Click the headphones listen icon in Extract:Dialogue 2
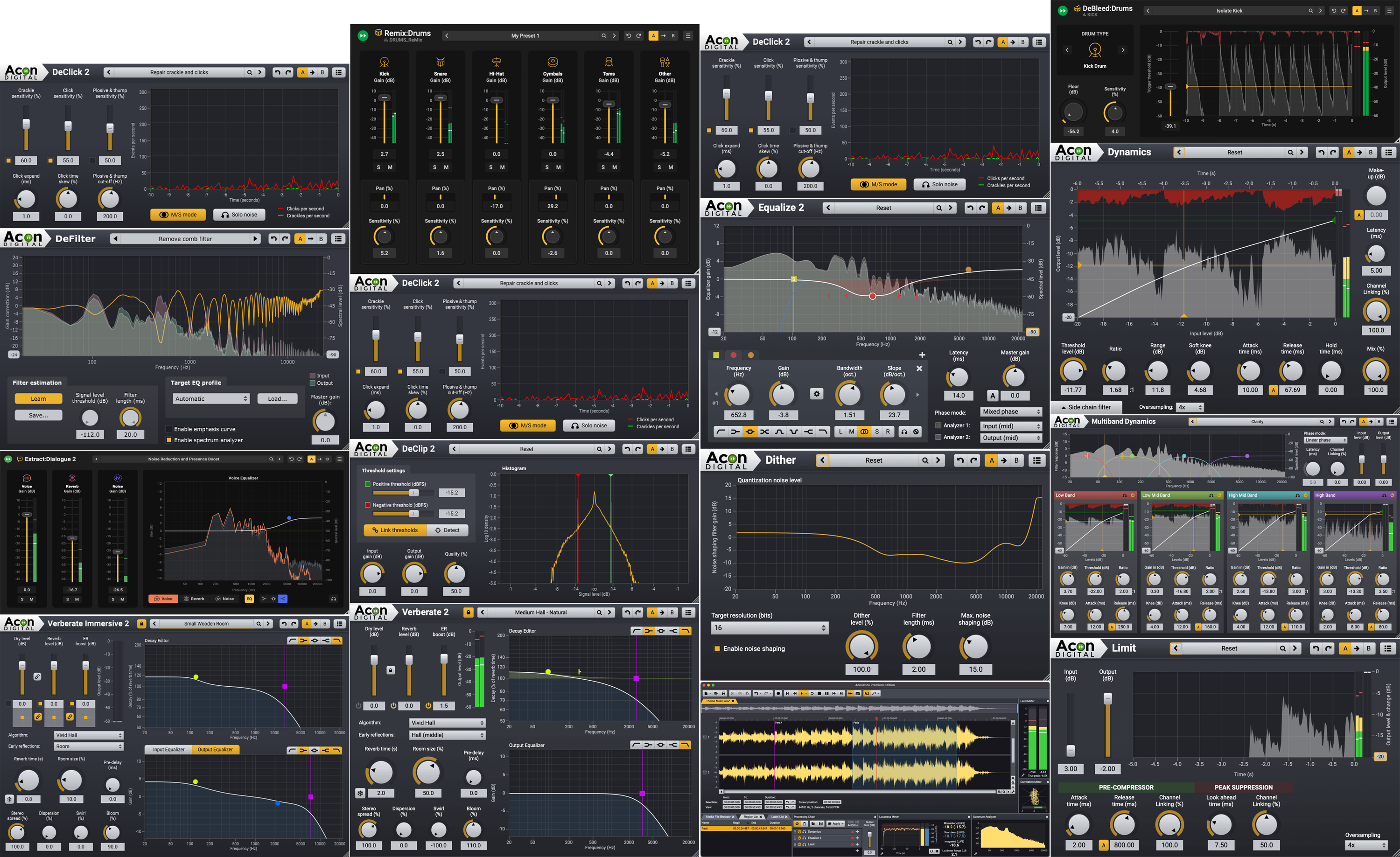The height and width of the screenshot is (857, 1400). pos(334,599)
